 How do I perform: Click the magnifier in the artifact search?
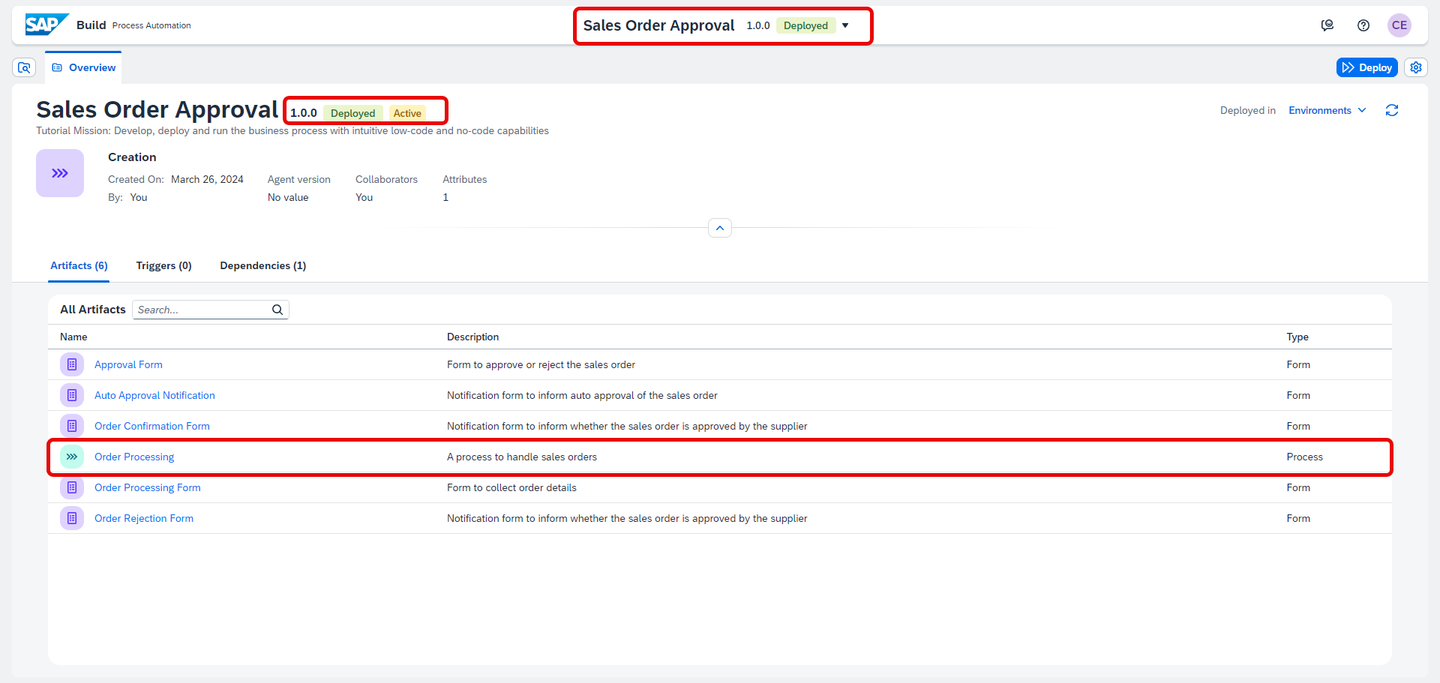(278, 310)
